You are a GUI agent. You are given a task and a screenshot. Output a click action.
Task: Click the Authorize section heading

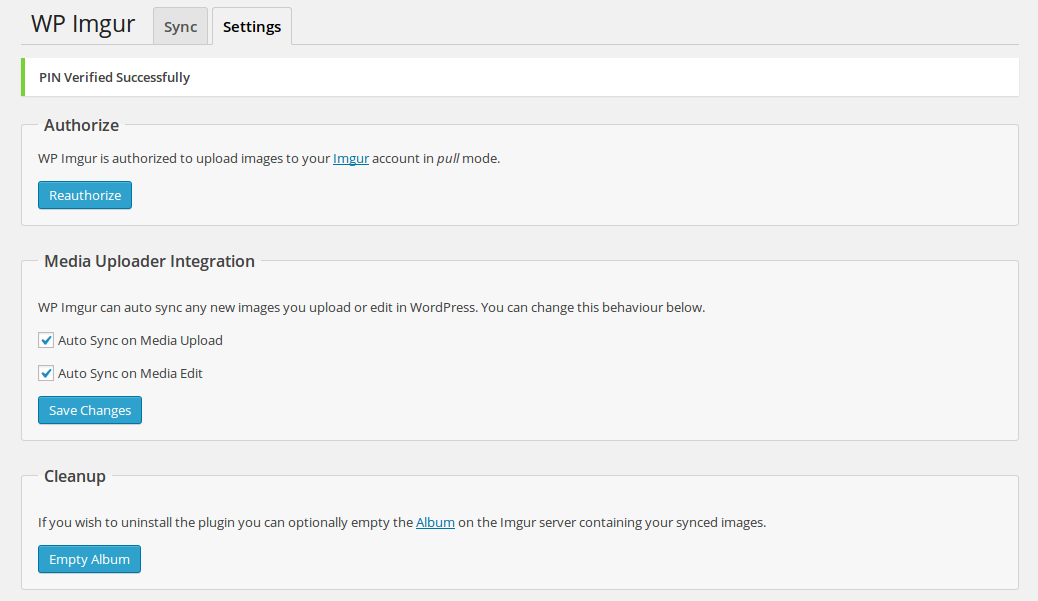coord(81,125)
